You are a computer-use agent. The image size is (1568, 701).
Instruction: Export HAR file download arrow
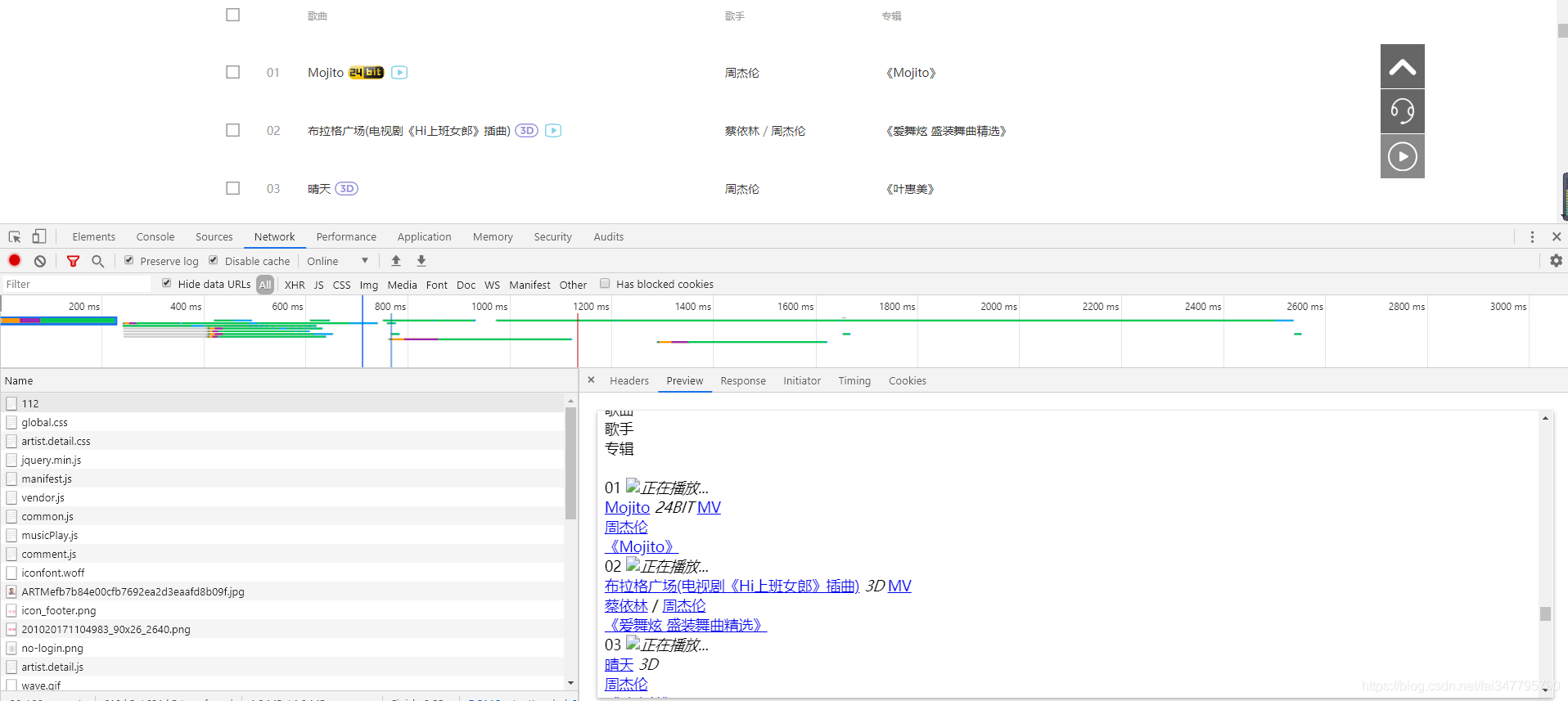tap(421, 261)
